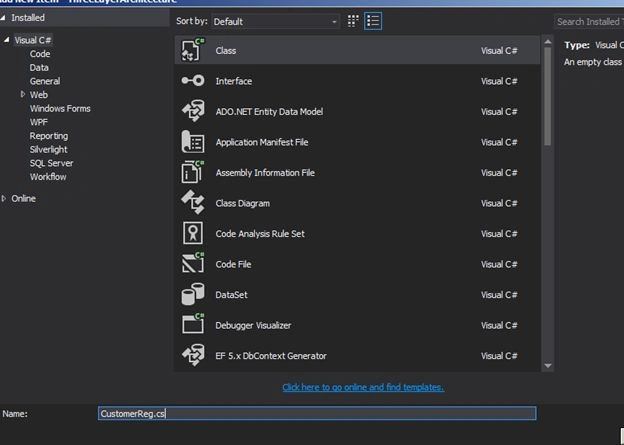
Task: Click into the Name input field
Action: tap(317, 413)
